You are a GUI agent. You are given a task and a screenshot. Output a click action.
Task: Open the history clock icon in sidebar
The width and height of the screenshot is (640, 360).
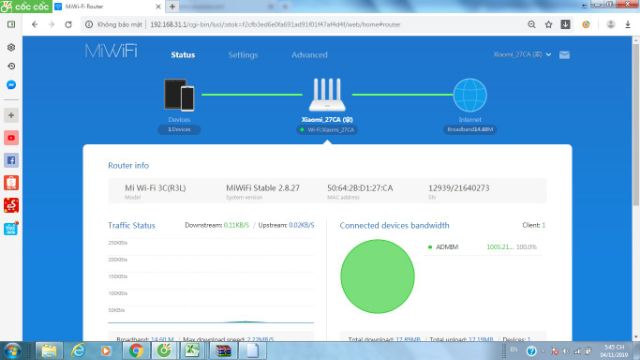(11, 66)
